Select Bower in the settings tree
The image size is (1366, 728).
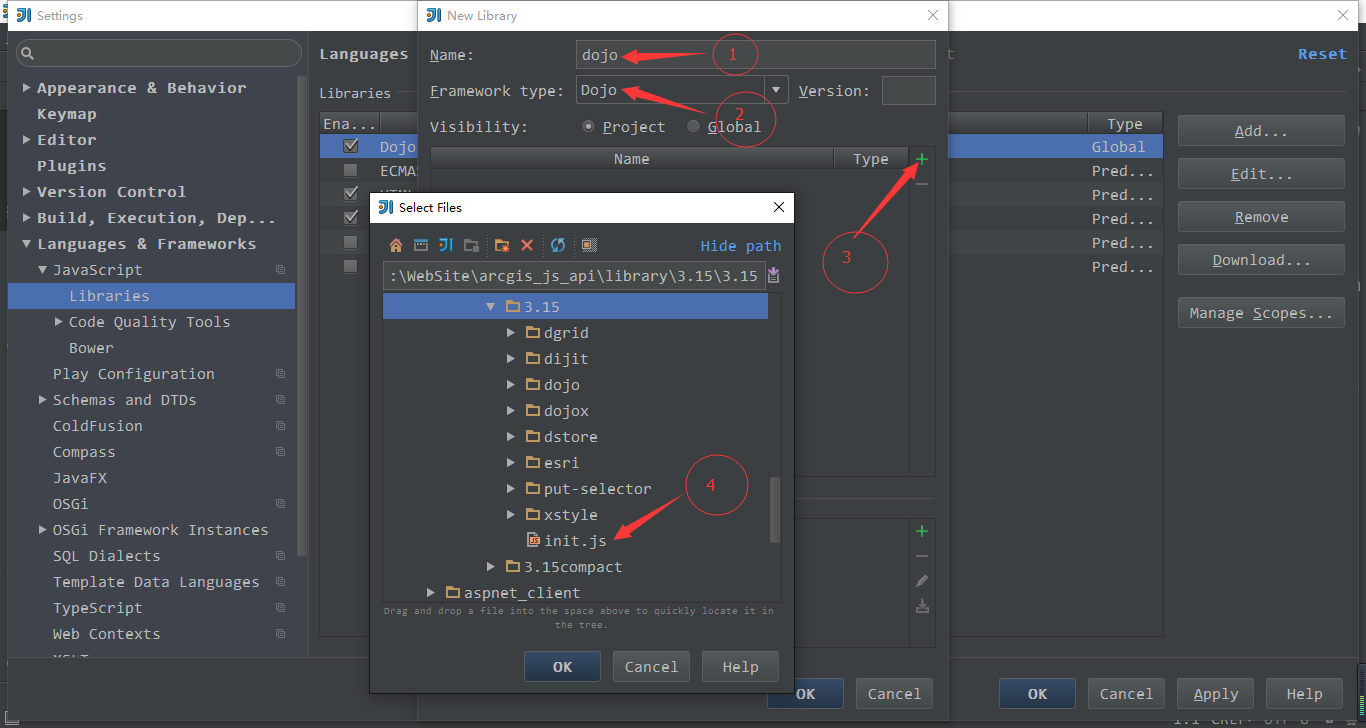91,348
